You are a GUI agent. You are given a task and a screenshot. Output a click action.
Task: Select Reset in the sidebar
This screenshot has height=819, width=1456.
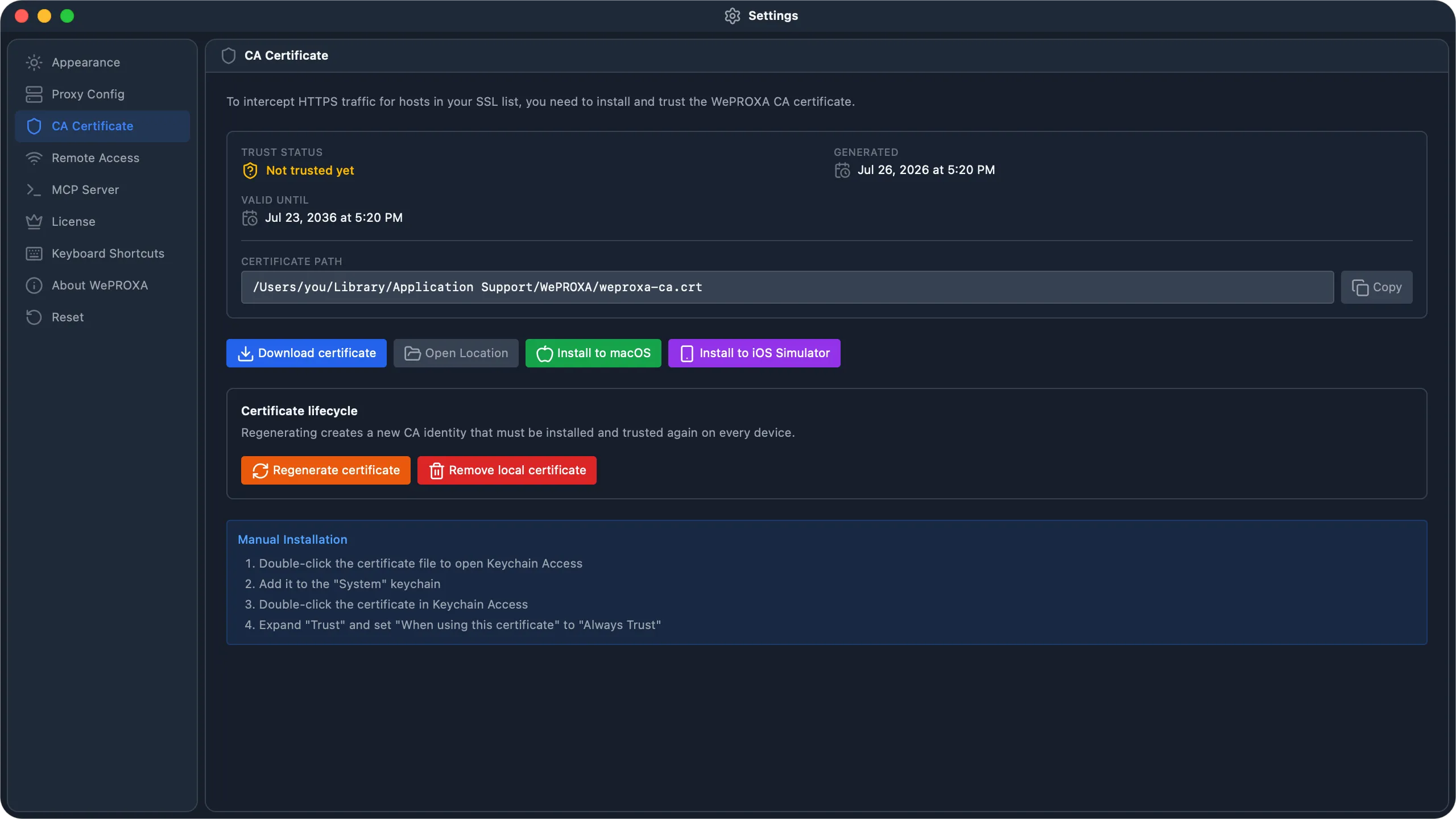(x=102, y=317)
